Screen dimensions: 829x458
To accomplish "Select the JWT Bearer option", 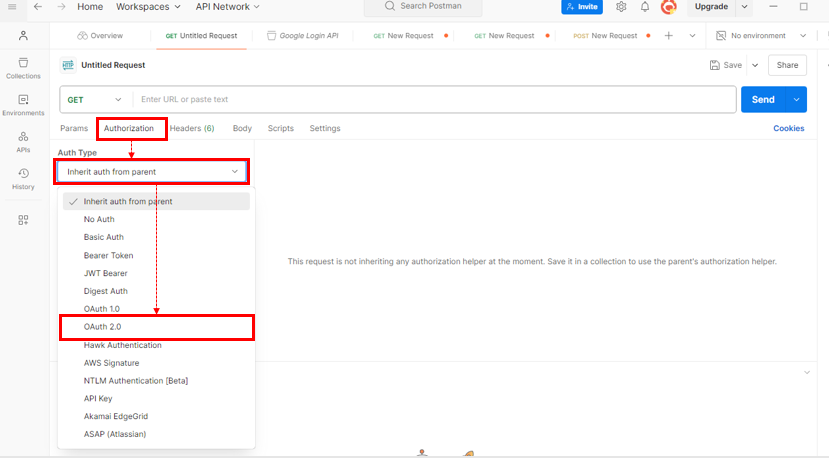I will (x=156, y=273).
